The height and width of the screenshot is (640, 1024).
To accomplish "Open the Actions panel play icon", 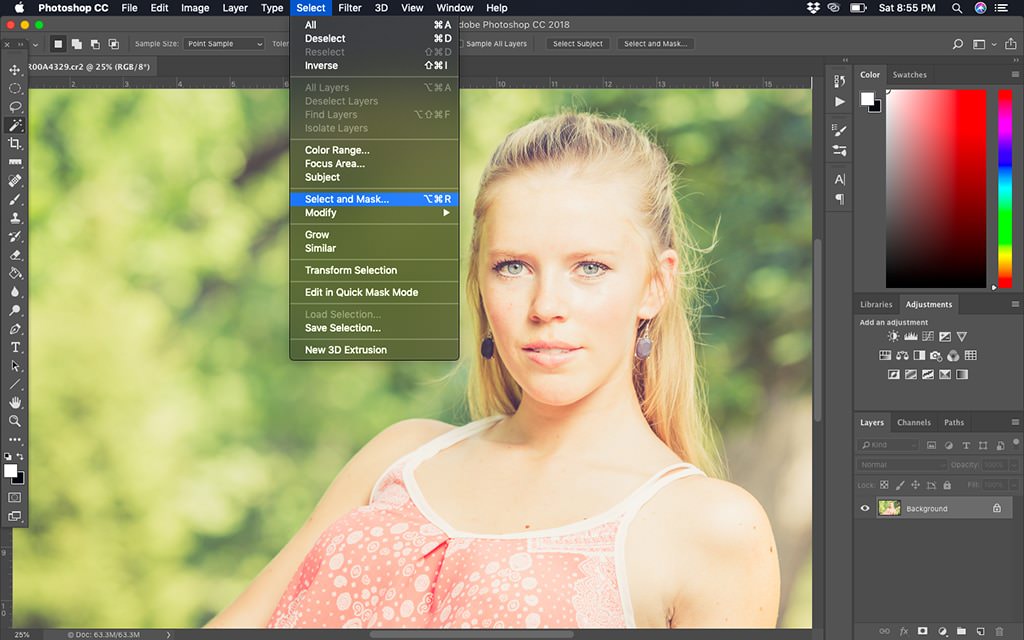I will tap(840, 102).
